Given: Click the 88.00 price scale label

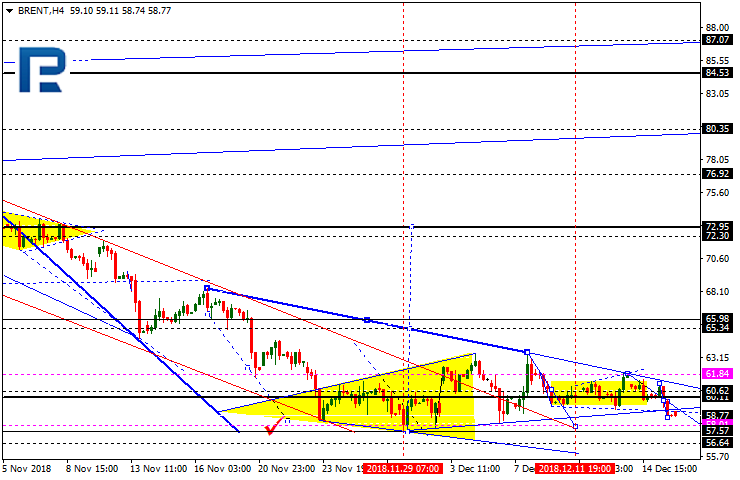Looking at the screenshot, I should coord(717,27).
